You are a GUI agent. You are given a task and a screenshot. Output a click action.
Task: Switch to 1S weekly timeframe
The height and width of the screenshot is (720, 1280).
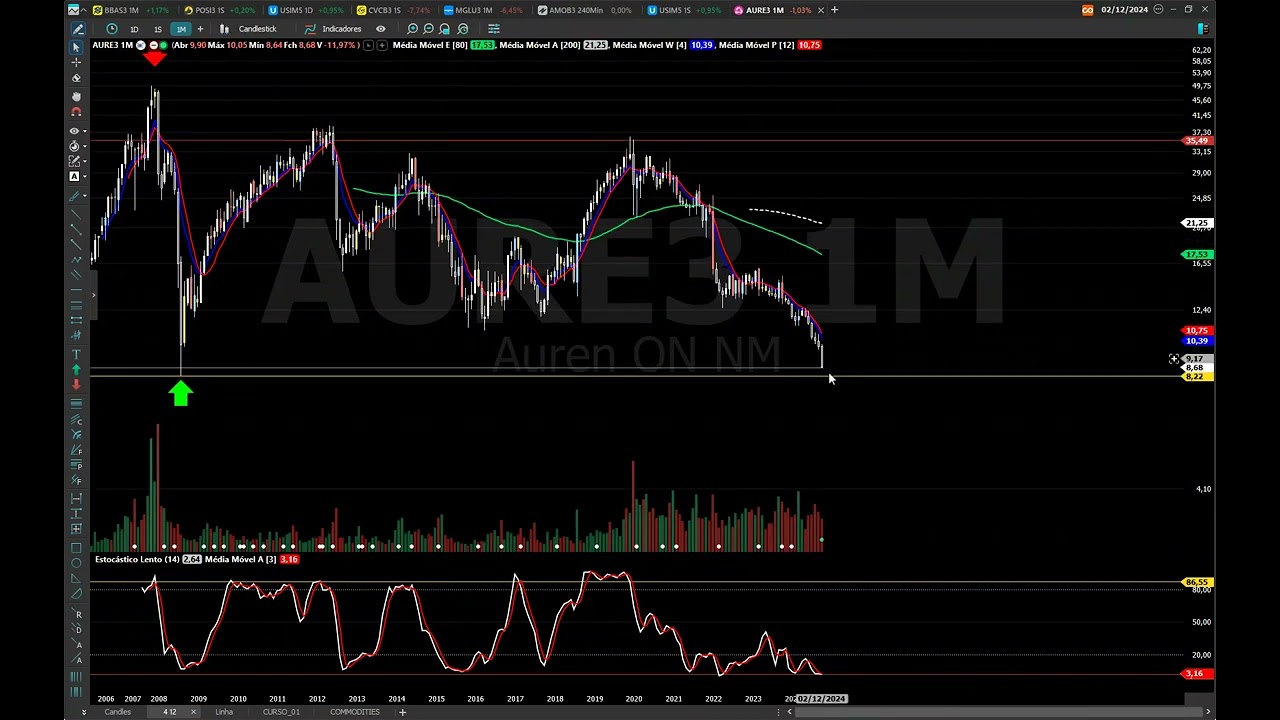[x=157, y=29]
